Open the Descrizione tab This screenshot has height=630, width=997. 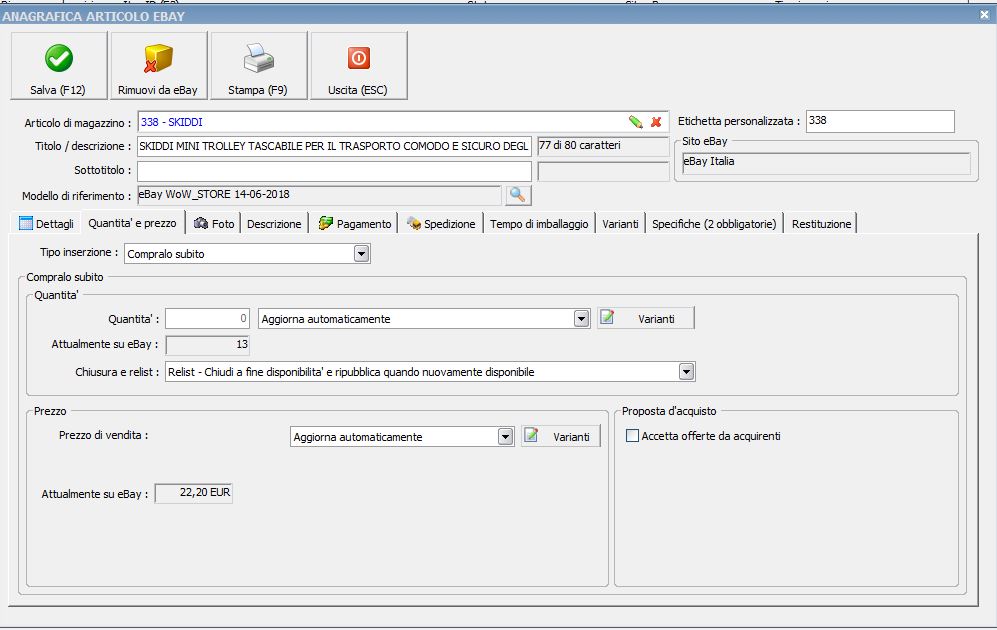(x=274, y=224)
